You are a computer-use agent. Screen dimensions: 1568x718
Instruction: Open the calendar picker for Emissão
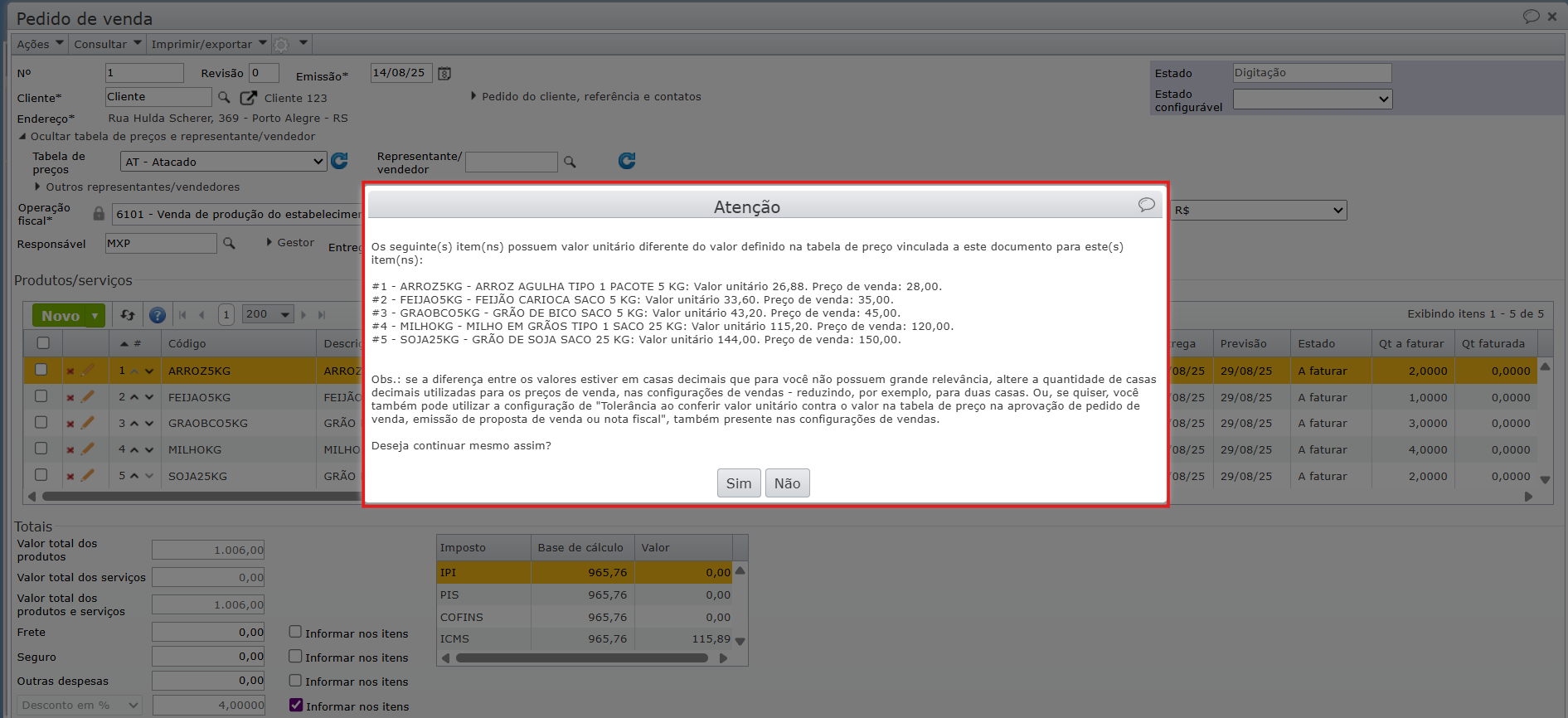click(444, 74)
